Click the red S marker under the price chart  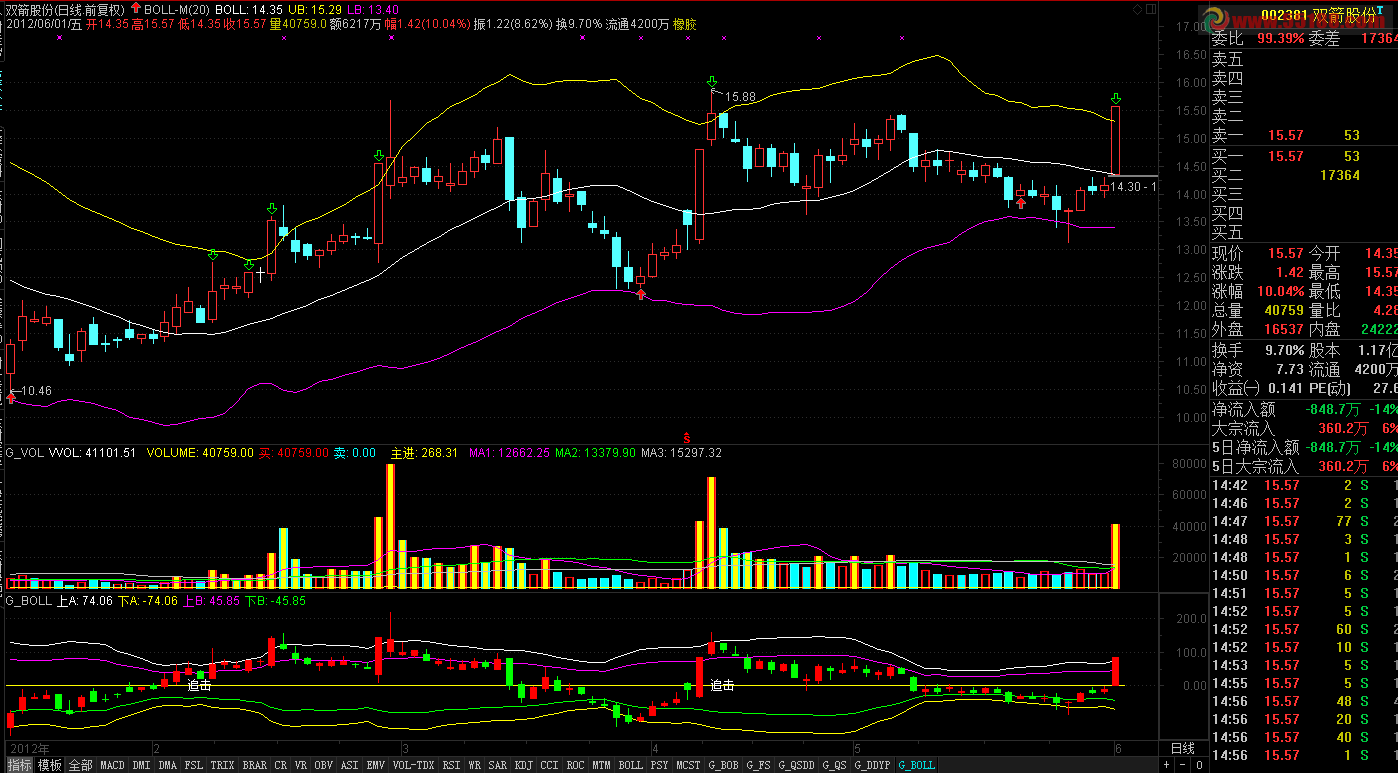tap(687, 438)
